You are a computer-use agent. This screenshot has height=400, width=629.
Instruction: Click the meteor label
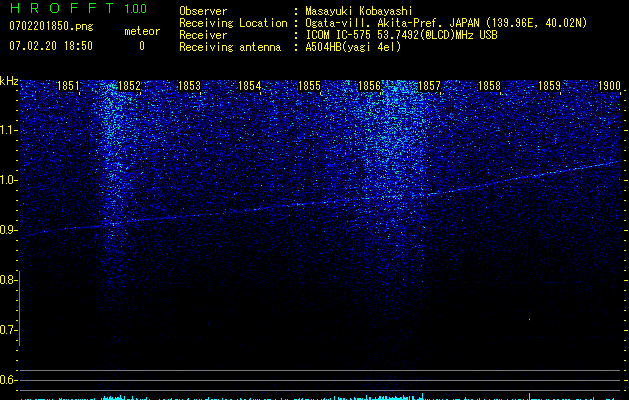pos(142,31)
